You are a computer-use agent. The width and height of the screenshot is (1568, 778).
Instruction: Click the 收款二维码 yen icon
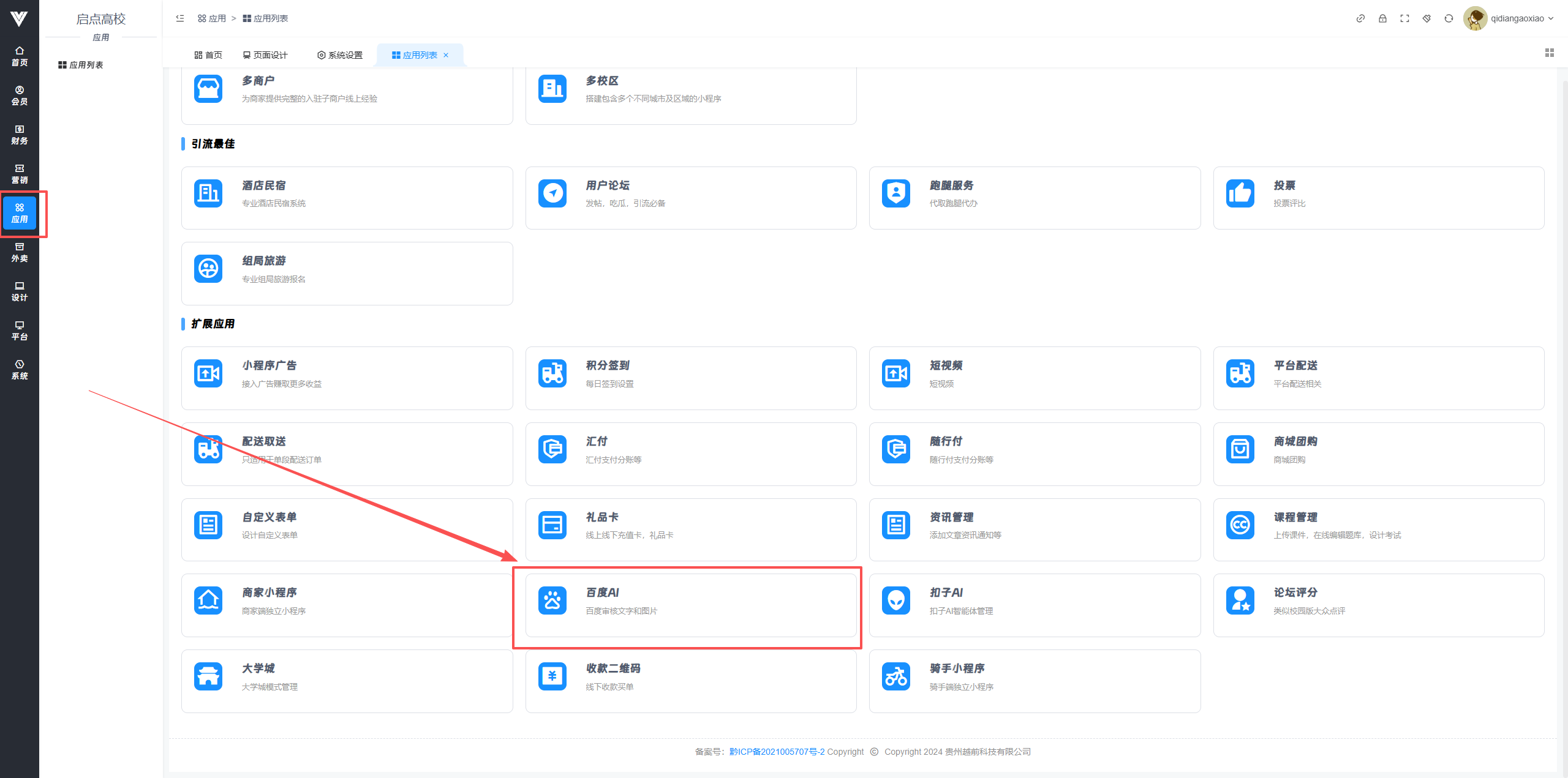click(x=552, y=676)
